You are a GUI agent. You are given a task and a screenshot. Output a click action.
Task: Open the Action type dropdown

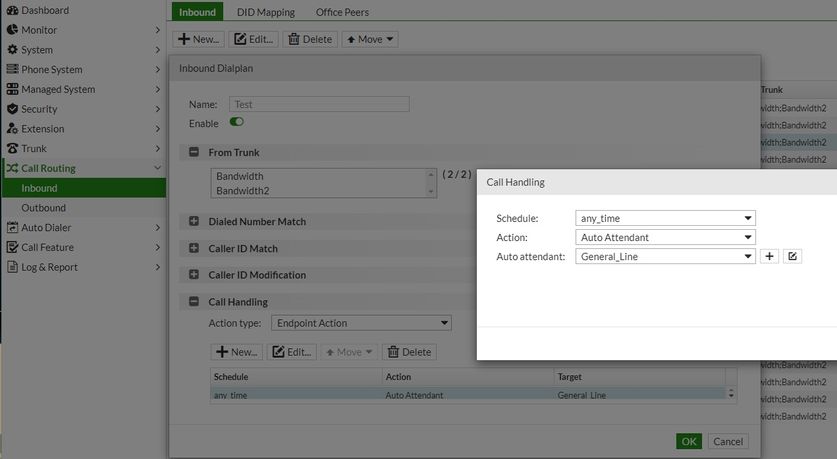coord(361,323)
